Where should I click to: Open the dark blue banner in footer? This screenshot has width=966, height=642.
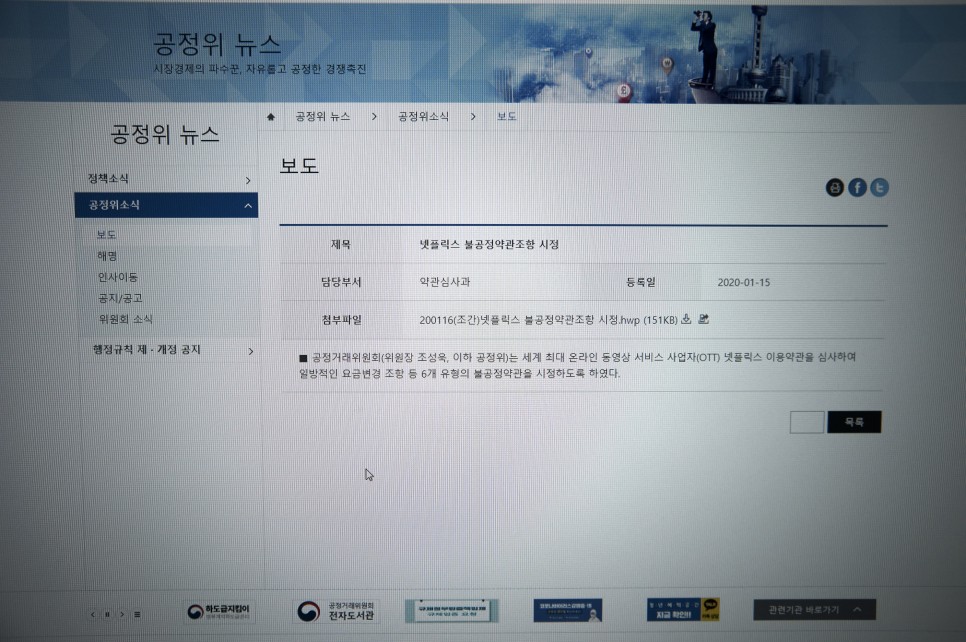567,610
